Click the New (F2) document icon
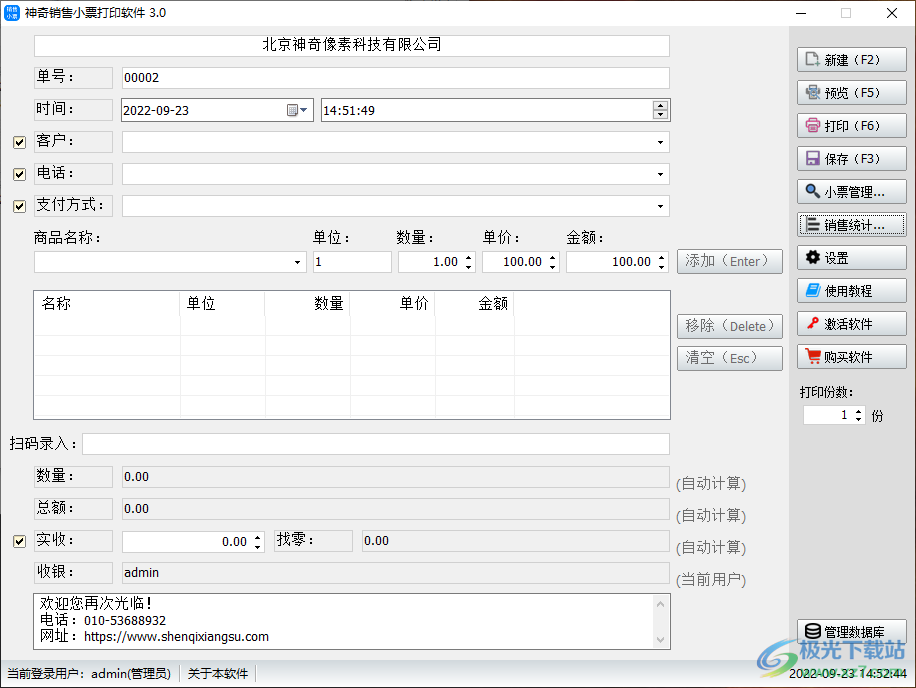 [812, 60]
